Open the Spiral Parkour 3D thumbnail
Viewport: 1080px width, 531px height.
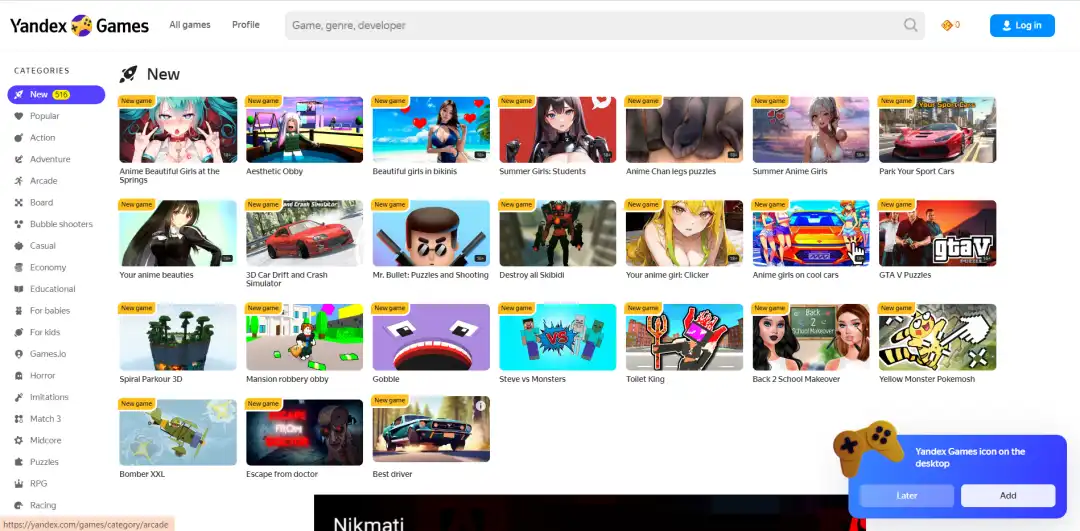coord(178,337)
